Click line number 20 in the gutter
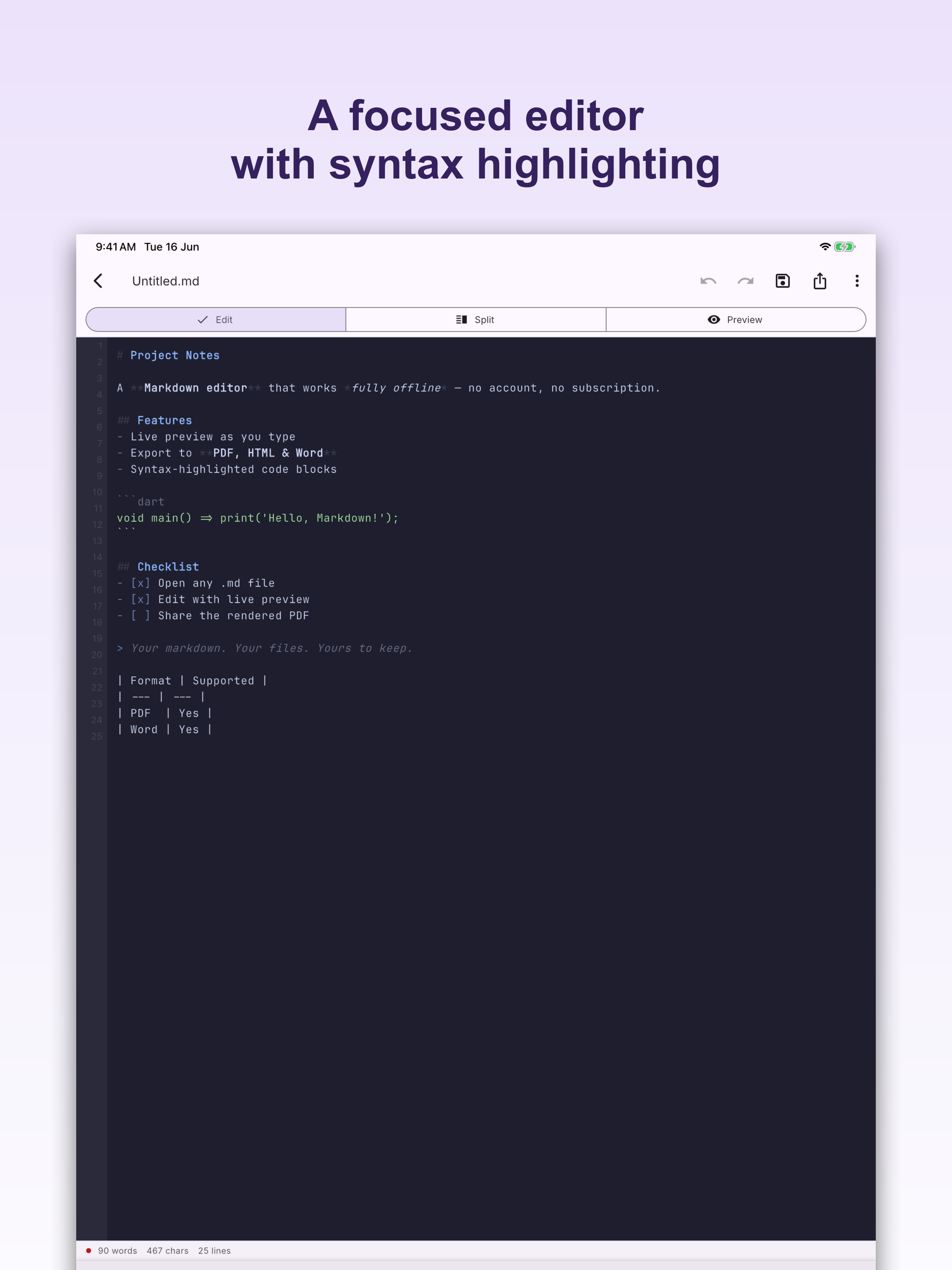The width and height of the screenshot is (952, 1270). coord(97,655)
